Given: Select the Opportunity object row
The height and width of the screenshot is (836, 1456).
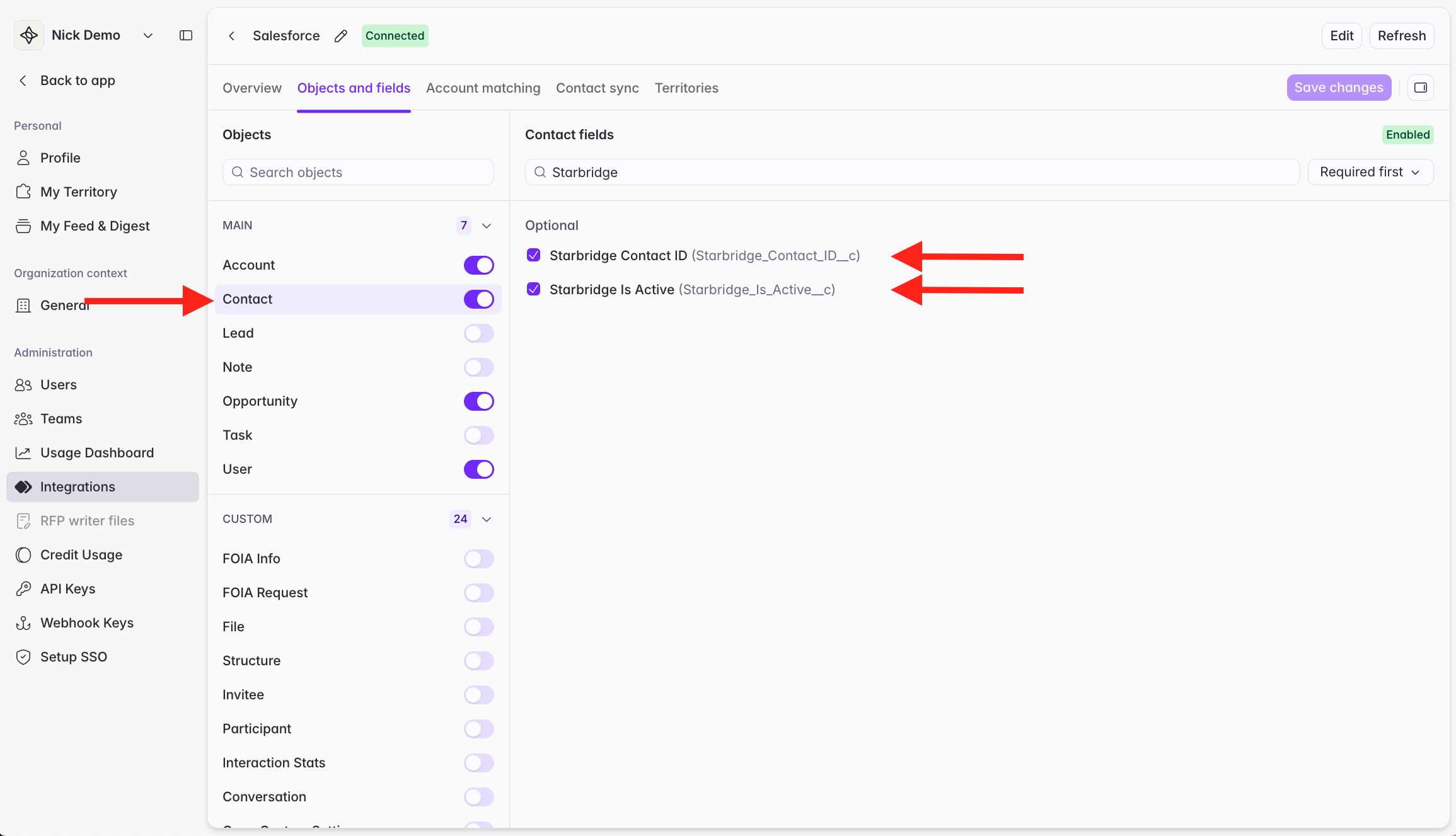Looking at the screenshot, I should [x=358, y=401].
